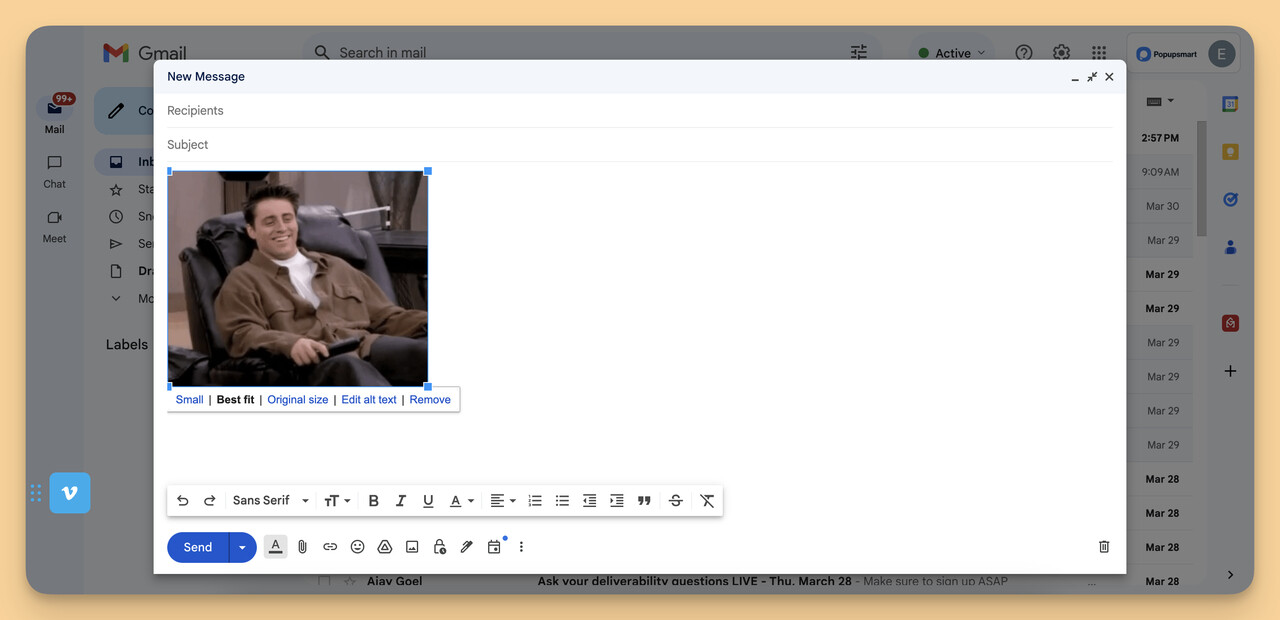Get add-ons with the plus icon
The height and width of the screenshot is (620, 1280).
(x=1230, y=371)
